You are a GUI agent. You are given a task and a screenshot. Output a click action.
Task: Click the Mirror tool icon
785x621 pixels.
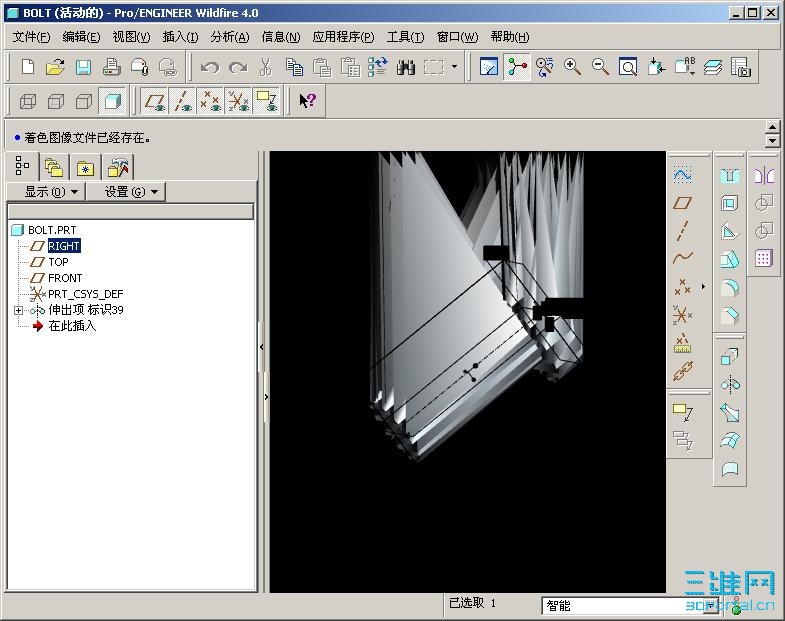click(x=764, y=175)
